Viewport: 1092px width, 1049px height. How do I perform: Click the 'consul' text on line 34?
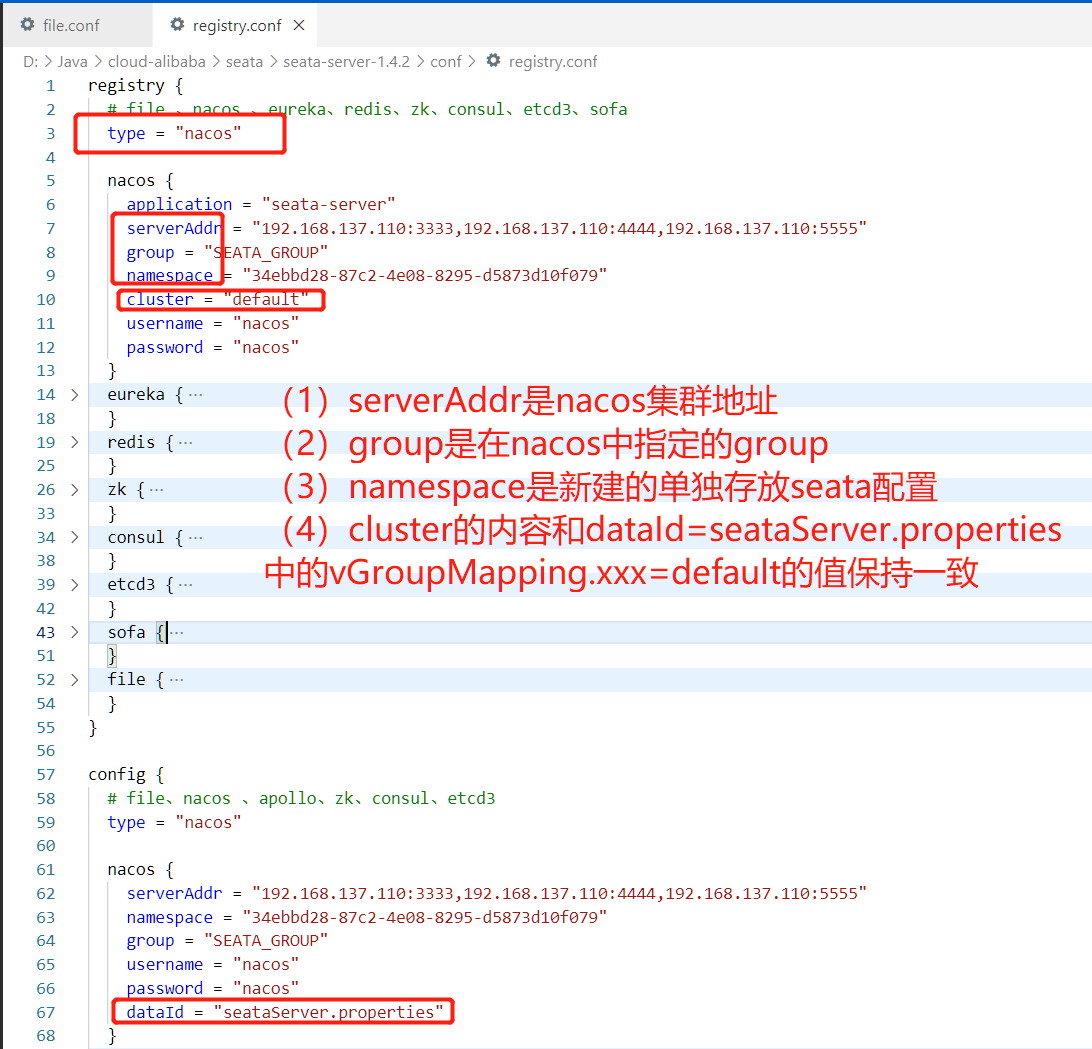click(x=136, y=537)
